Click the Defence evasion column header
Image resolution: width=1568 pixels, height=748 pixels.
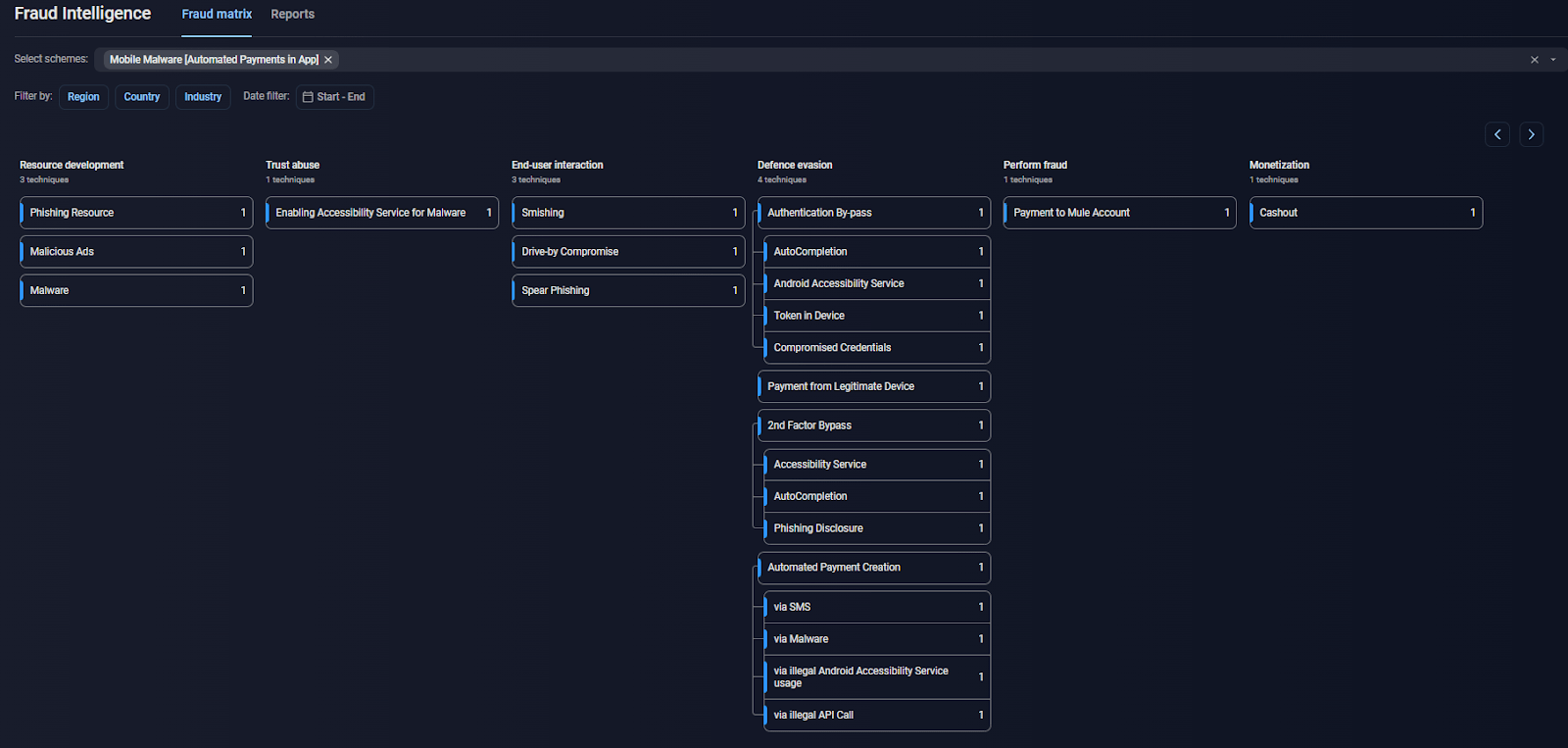click(x=795, y=165)
